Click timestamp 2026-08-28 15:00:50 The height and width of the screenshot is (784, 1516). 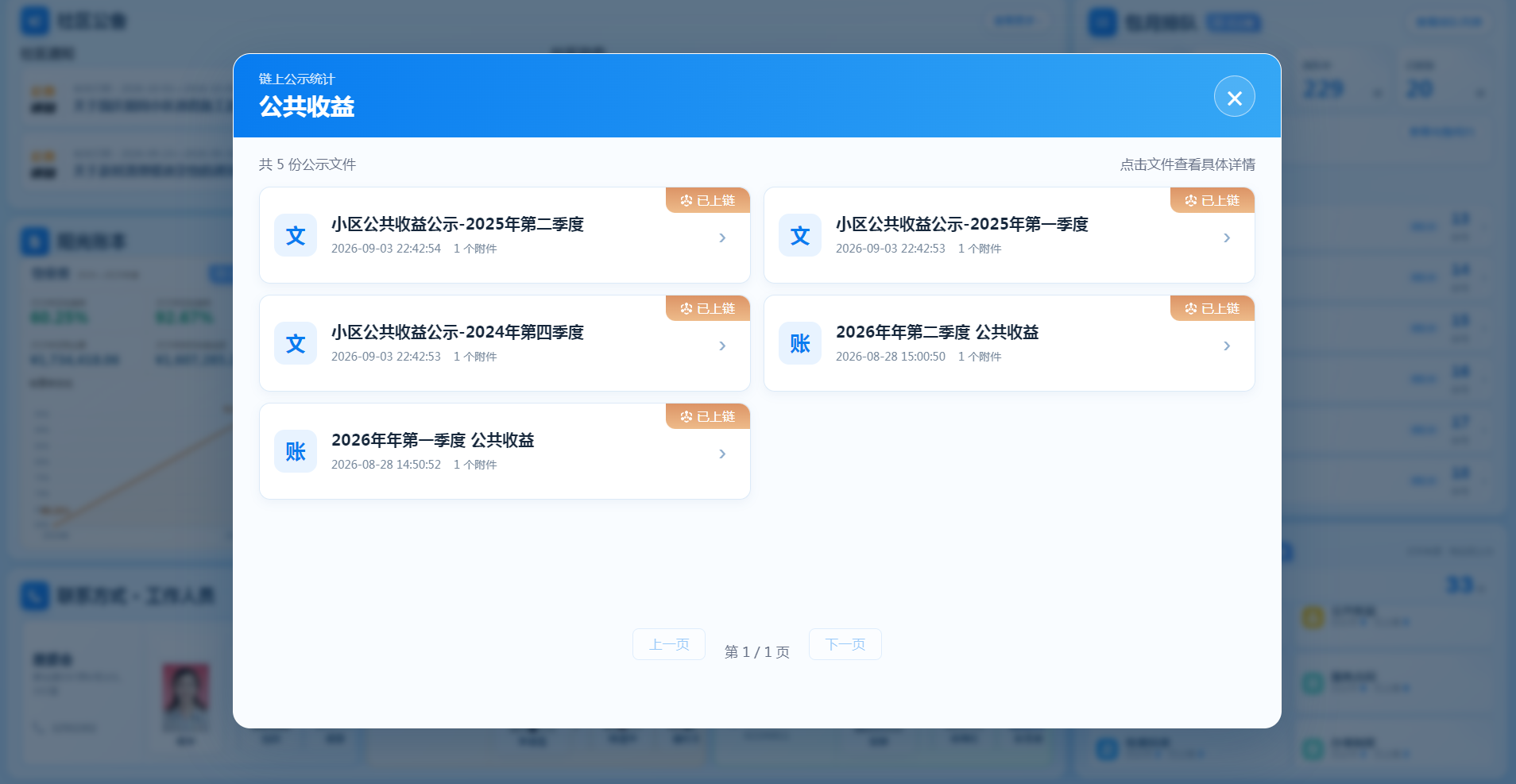tap(891, 357)
